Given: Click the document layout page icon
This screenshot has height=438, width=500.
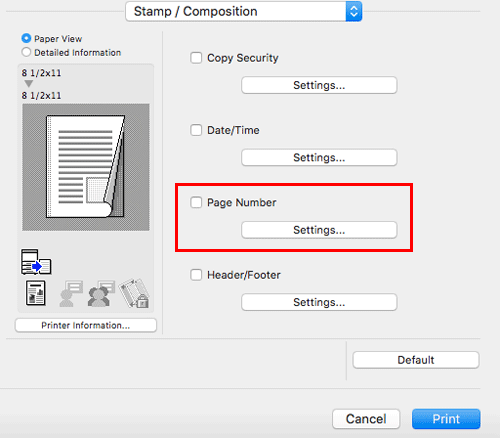Looking at the screenshot, I should [36, 293].
